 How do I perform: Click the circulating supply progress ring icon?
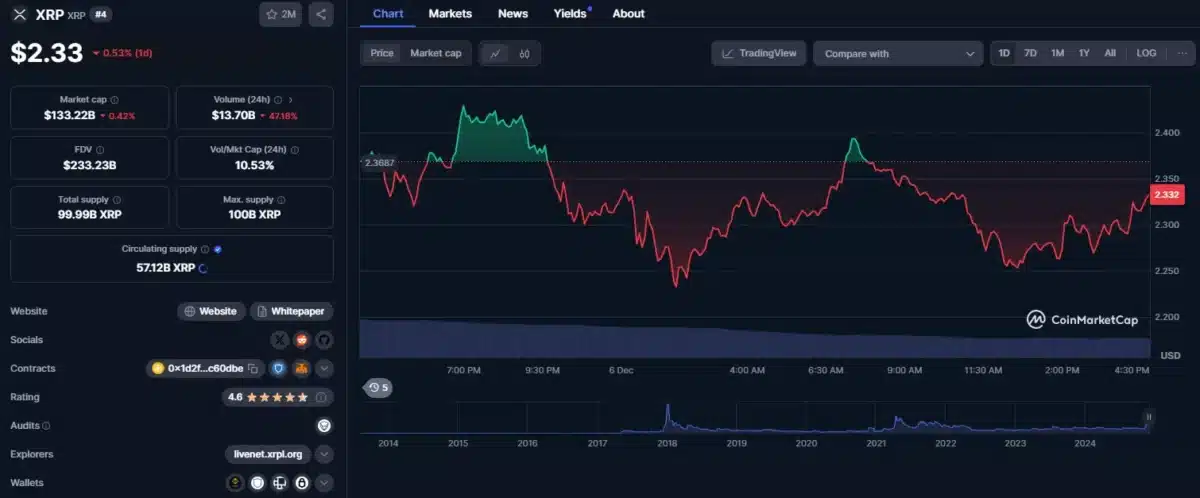coord(204,268)
